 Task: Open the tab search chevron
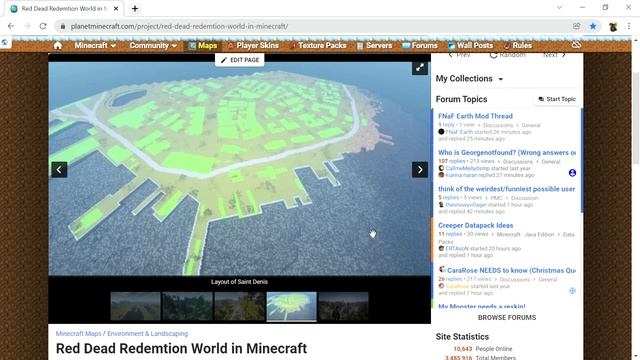coord(559,7)
